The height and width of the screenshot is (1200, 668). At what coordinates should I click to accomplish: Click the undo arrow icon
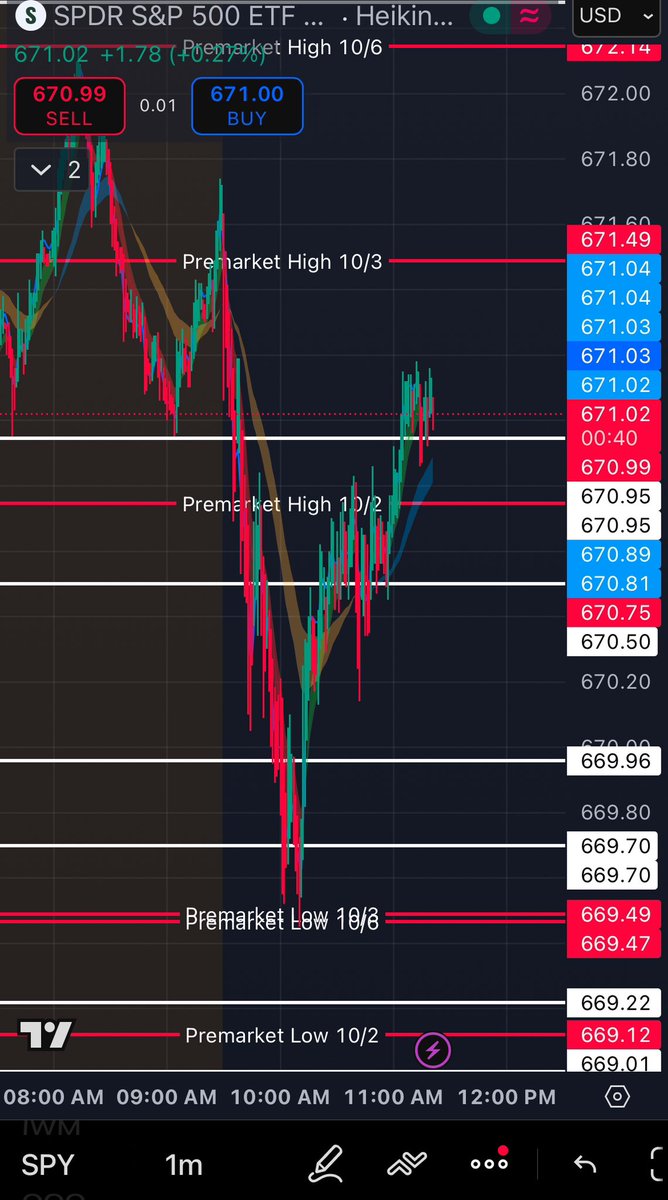pos(585,1165)
